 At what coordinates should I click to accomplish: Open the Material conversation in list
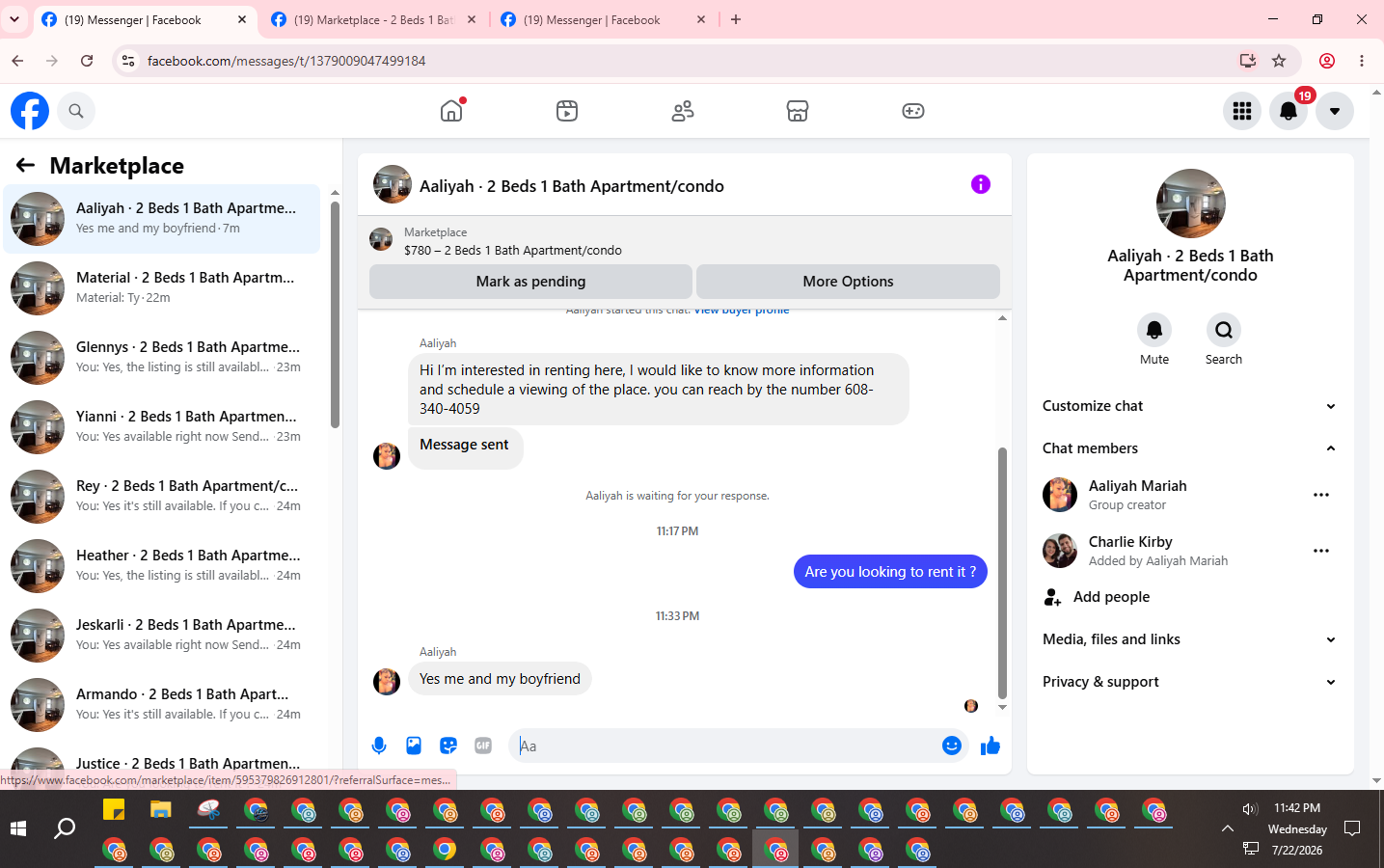coord(162,288)
